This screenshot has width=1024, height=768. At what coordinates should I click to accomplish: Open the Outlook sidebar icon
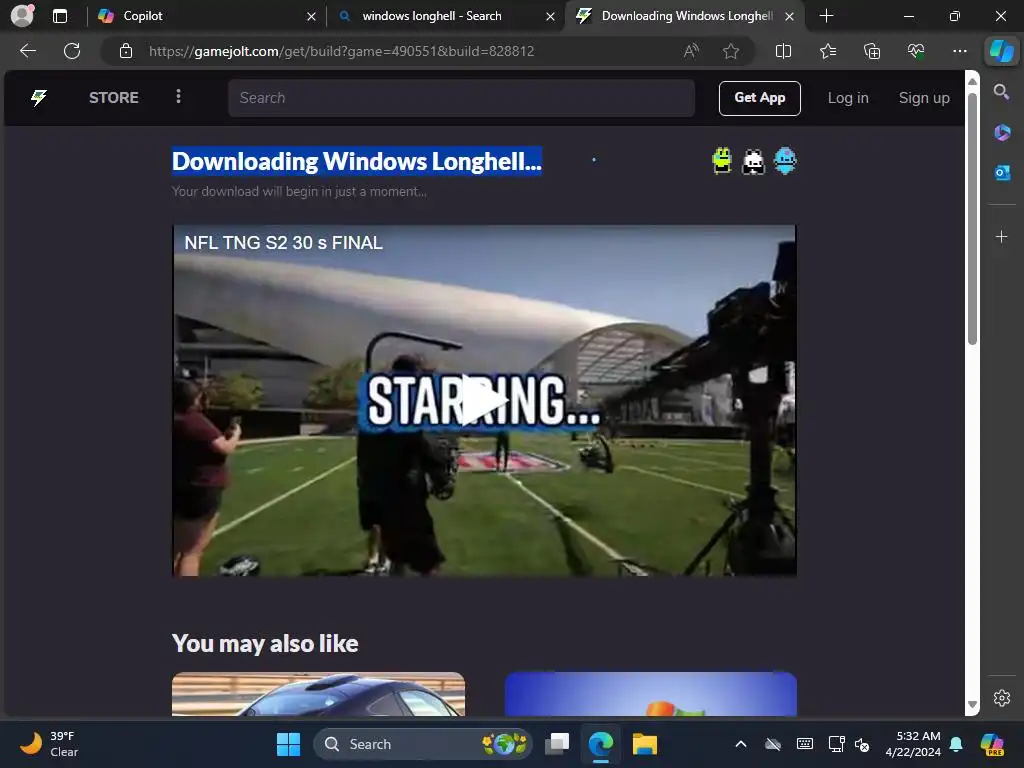coord(1002,173)
